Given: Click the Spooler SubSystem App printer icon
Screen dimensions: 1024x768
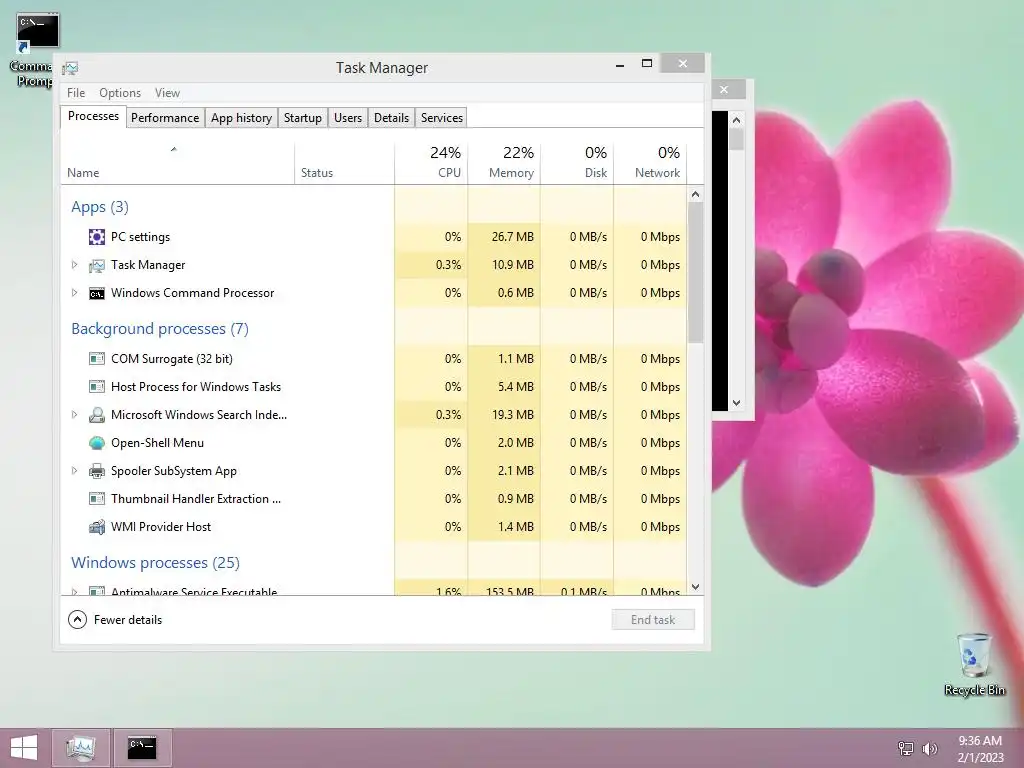Looking at the screenshot, I should click(97, 471).
